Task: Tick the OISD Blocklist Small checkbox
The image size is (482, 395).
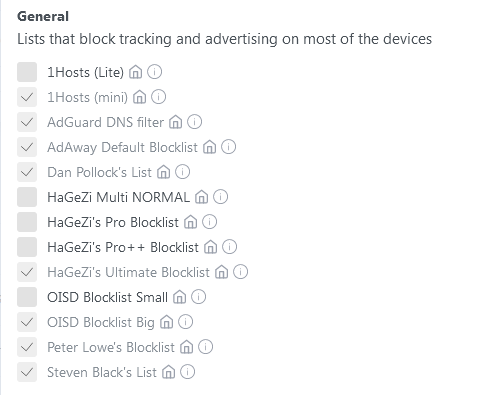Action: 27,297
